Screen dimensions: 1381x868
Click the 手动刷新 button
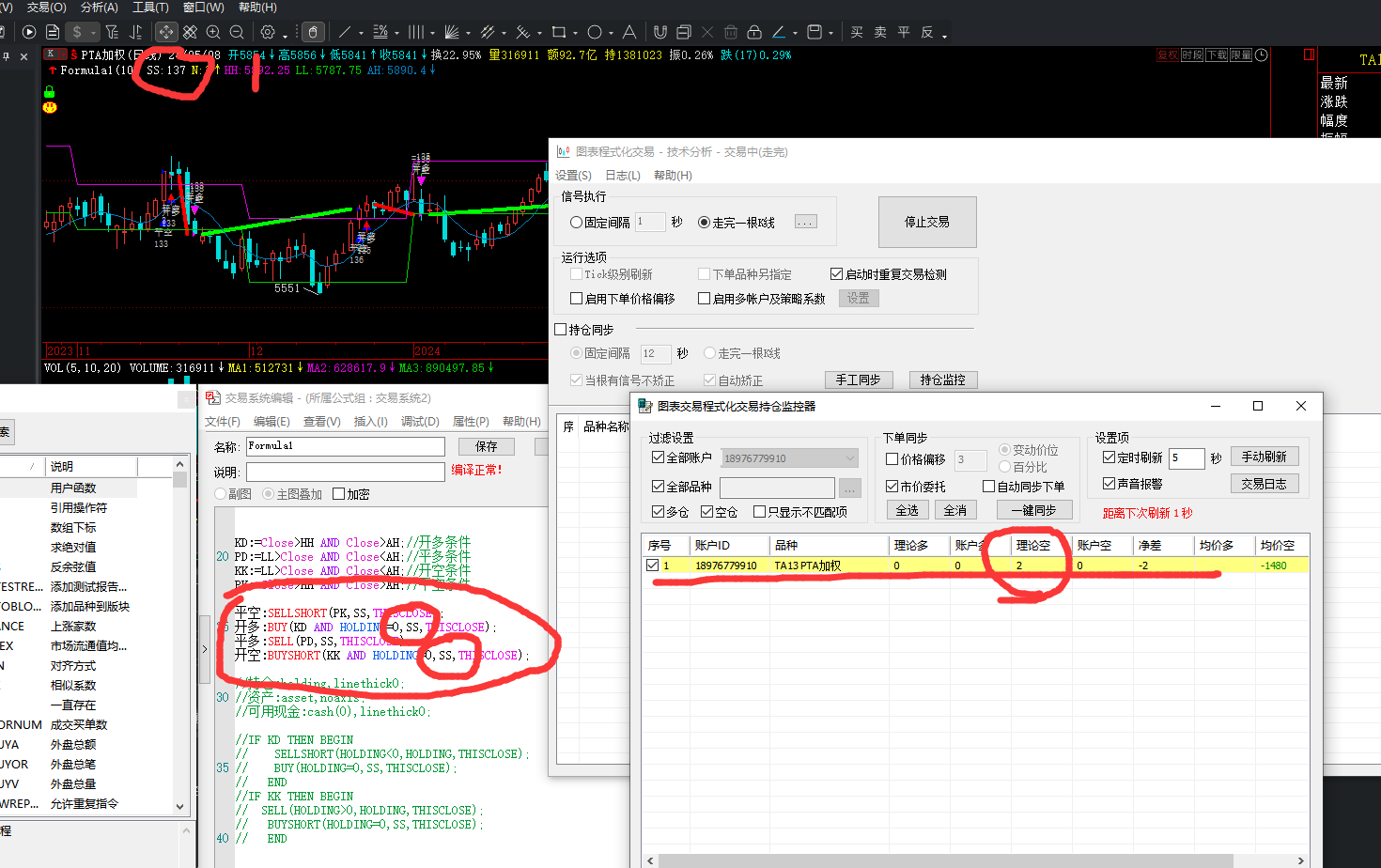pos(1264,457)
